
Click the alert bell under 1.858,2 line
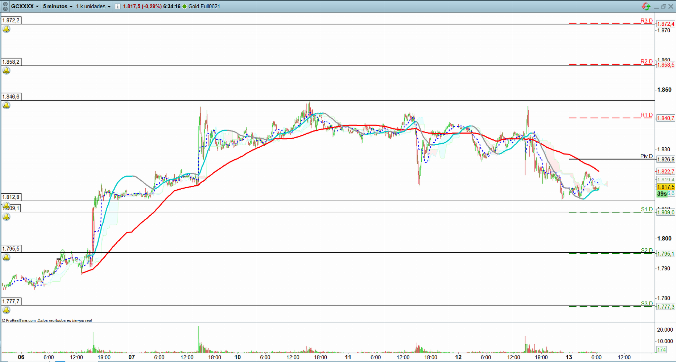[6, 71]
